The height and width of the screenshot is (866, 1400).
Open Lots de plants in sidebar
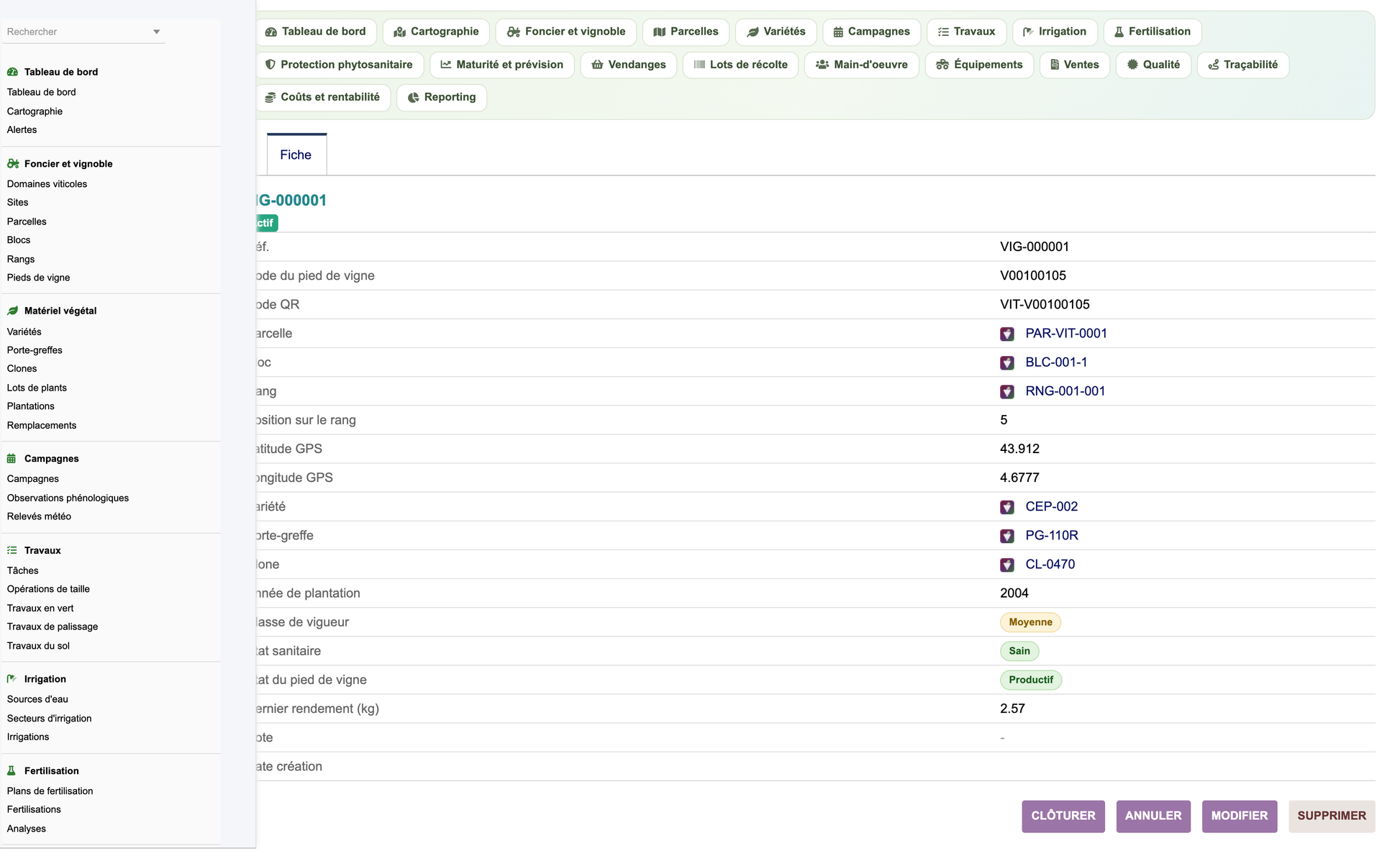37,388
